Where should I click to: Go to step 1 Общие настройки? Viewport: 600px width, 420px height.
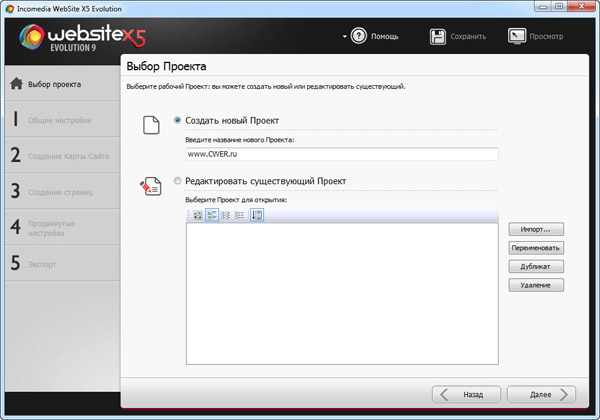[56, 121]
